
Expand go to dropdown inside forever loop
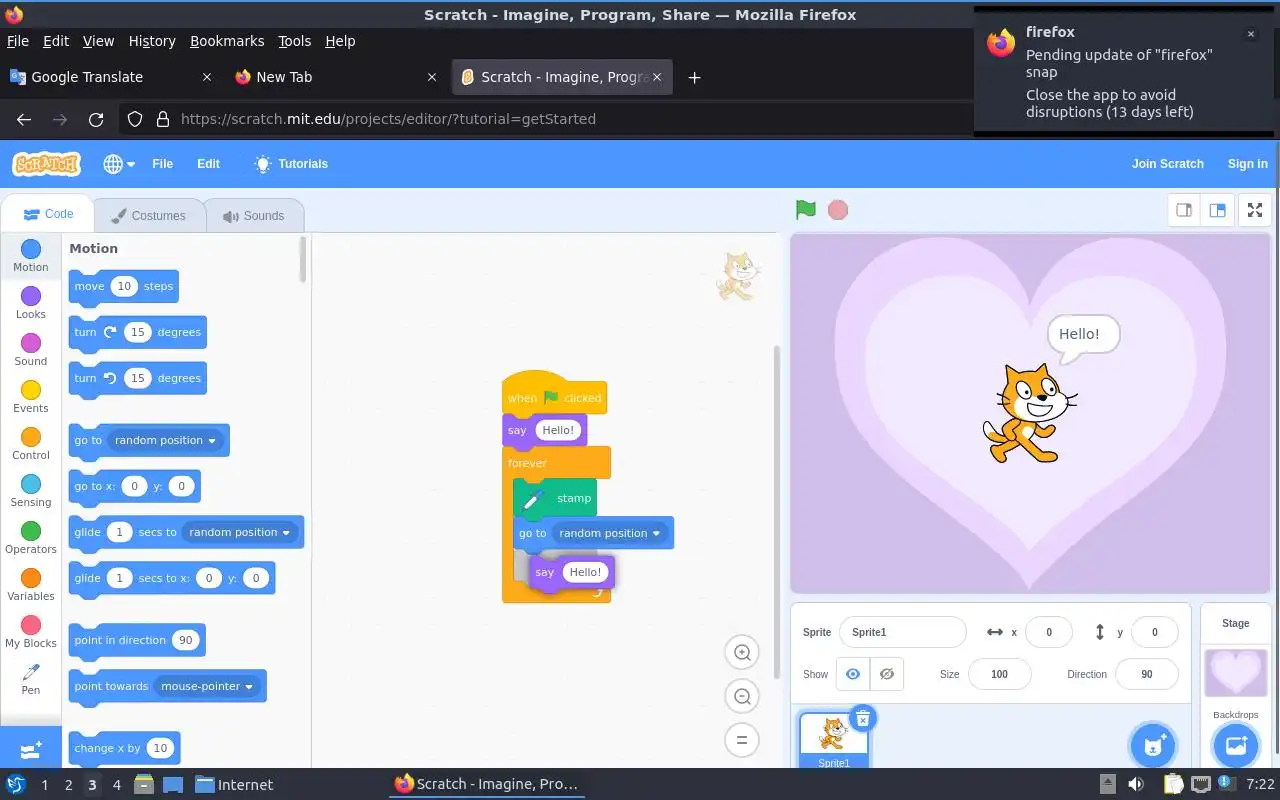point(610,533)
